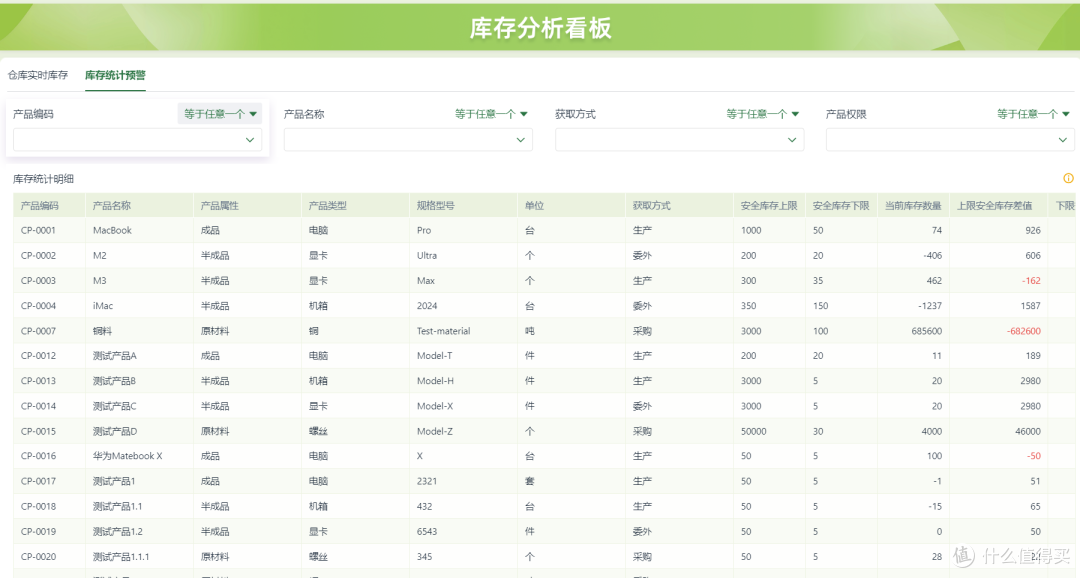Click the 46000 difference value
This screenshot has width=1080, height=578.
coord(1028,431)
